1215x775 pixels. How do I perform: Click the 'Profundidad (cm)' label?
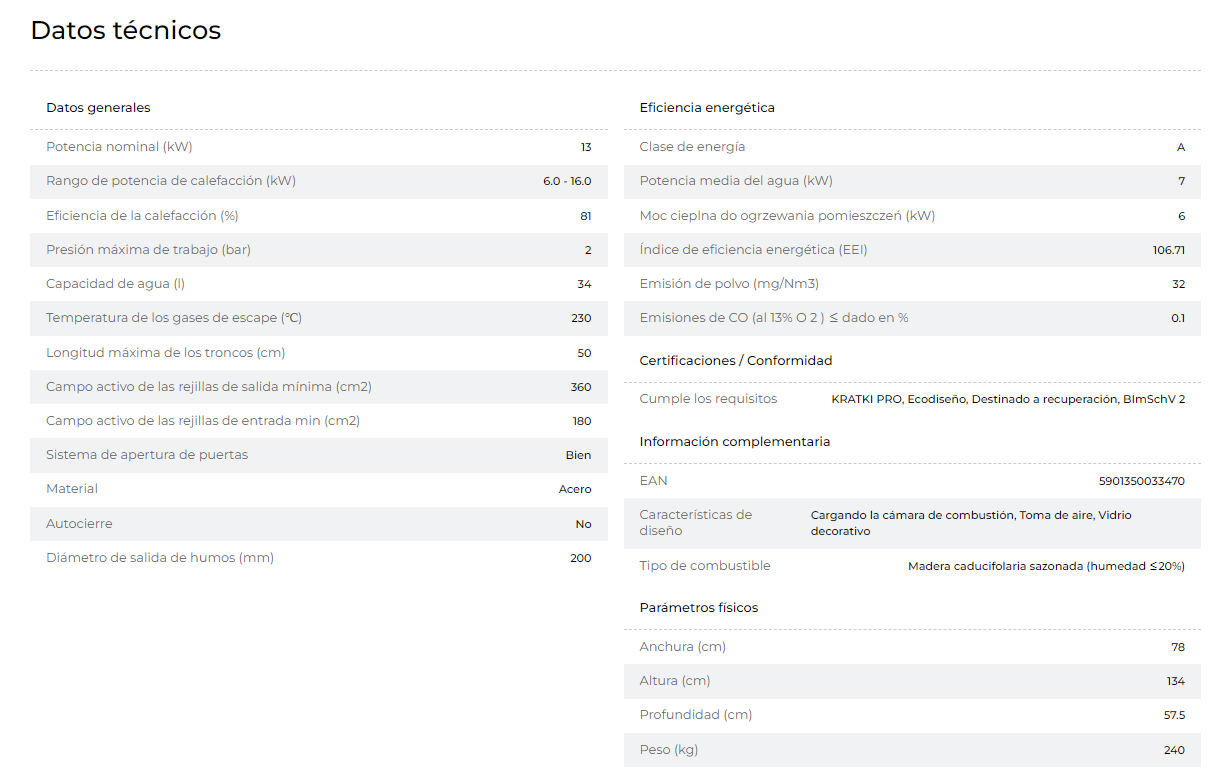tap(696, 715)
